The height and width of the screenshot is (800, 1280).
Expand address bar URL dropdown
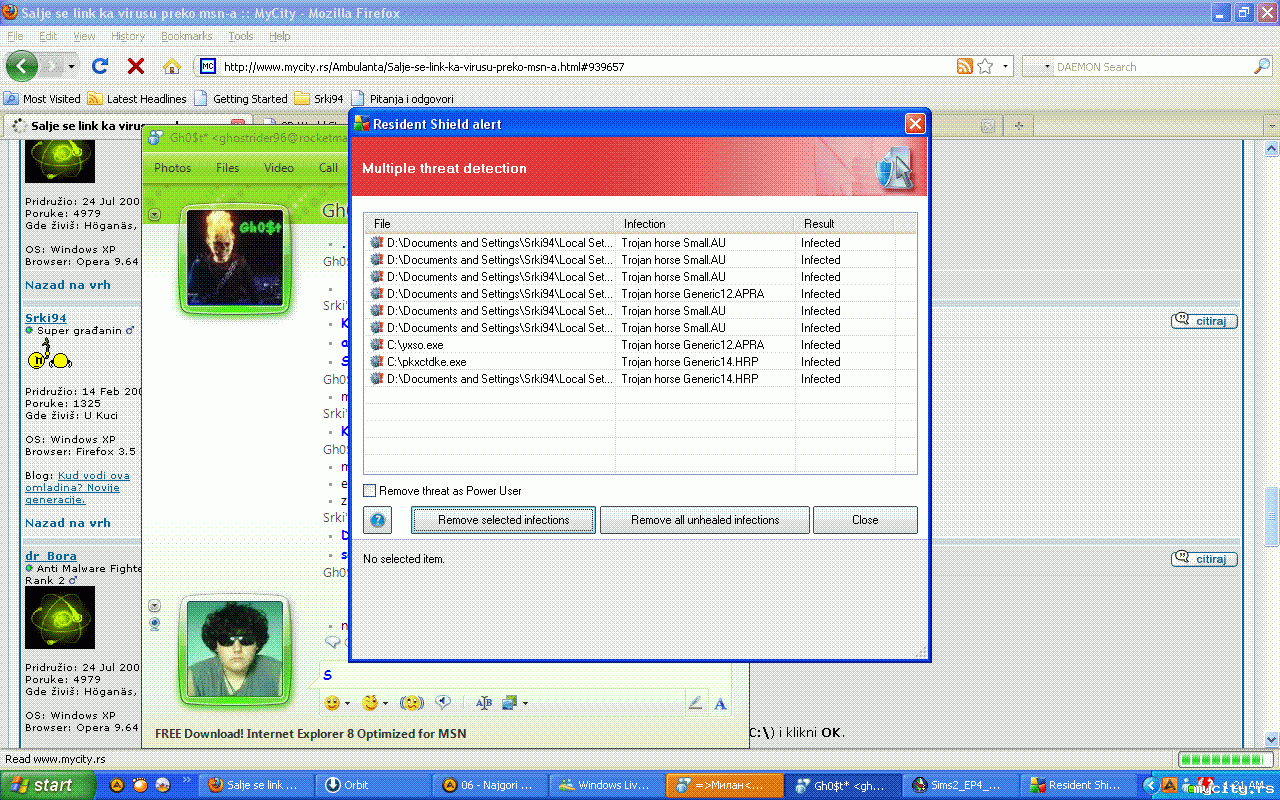(1006, 67)
